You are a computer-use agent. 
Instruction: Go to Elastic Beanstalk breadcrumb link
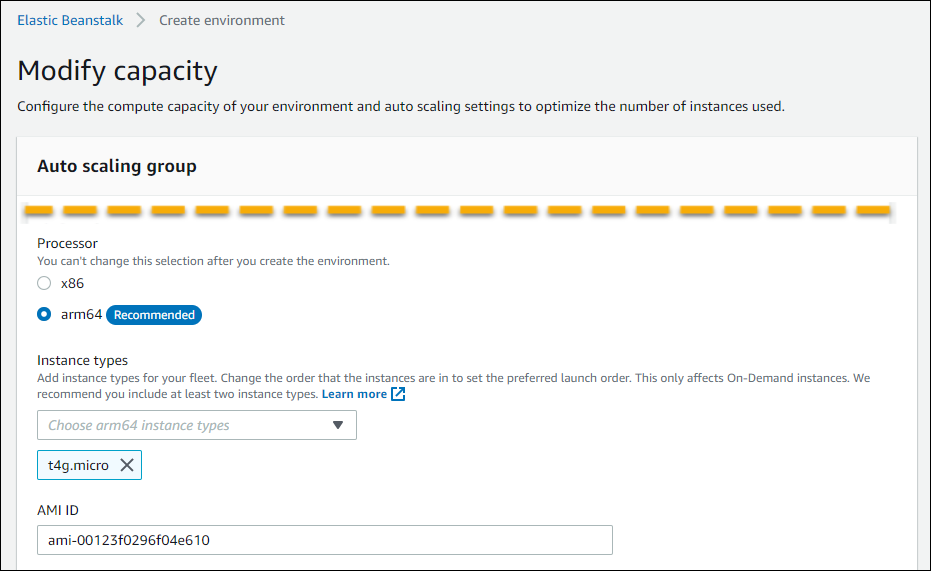click(x=70, y=20)
